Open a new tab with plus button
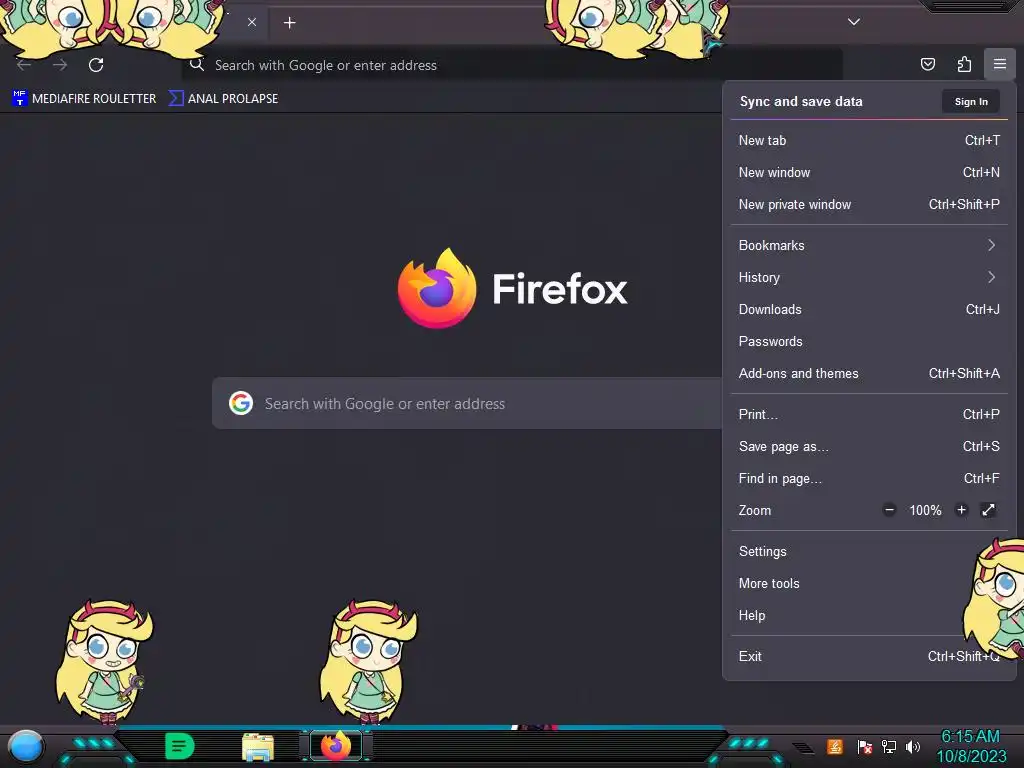 289,23
